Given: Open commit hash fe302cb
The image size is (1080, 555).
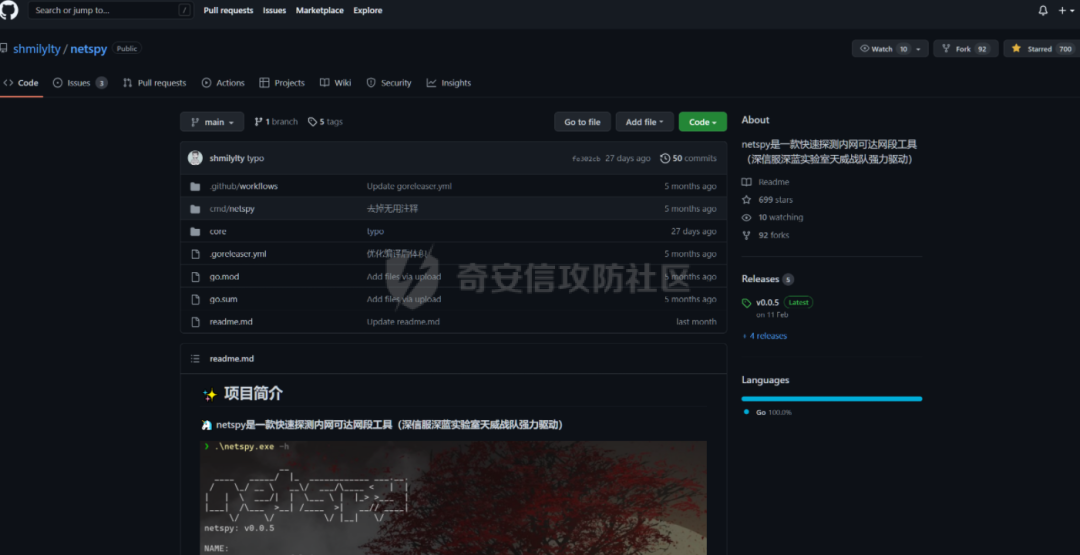Looking at the screenshot, I should (x=586, y=158).
